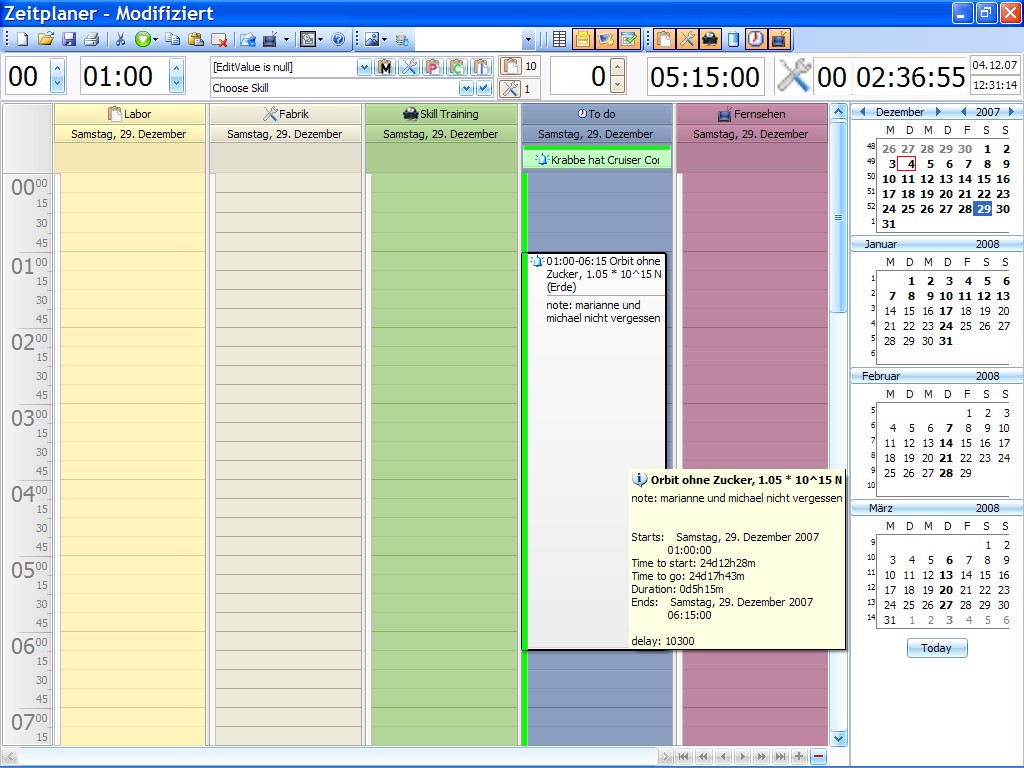Toggle the Labor clipboard resource in the toolbar

tap(664, 39)
